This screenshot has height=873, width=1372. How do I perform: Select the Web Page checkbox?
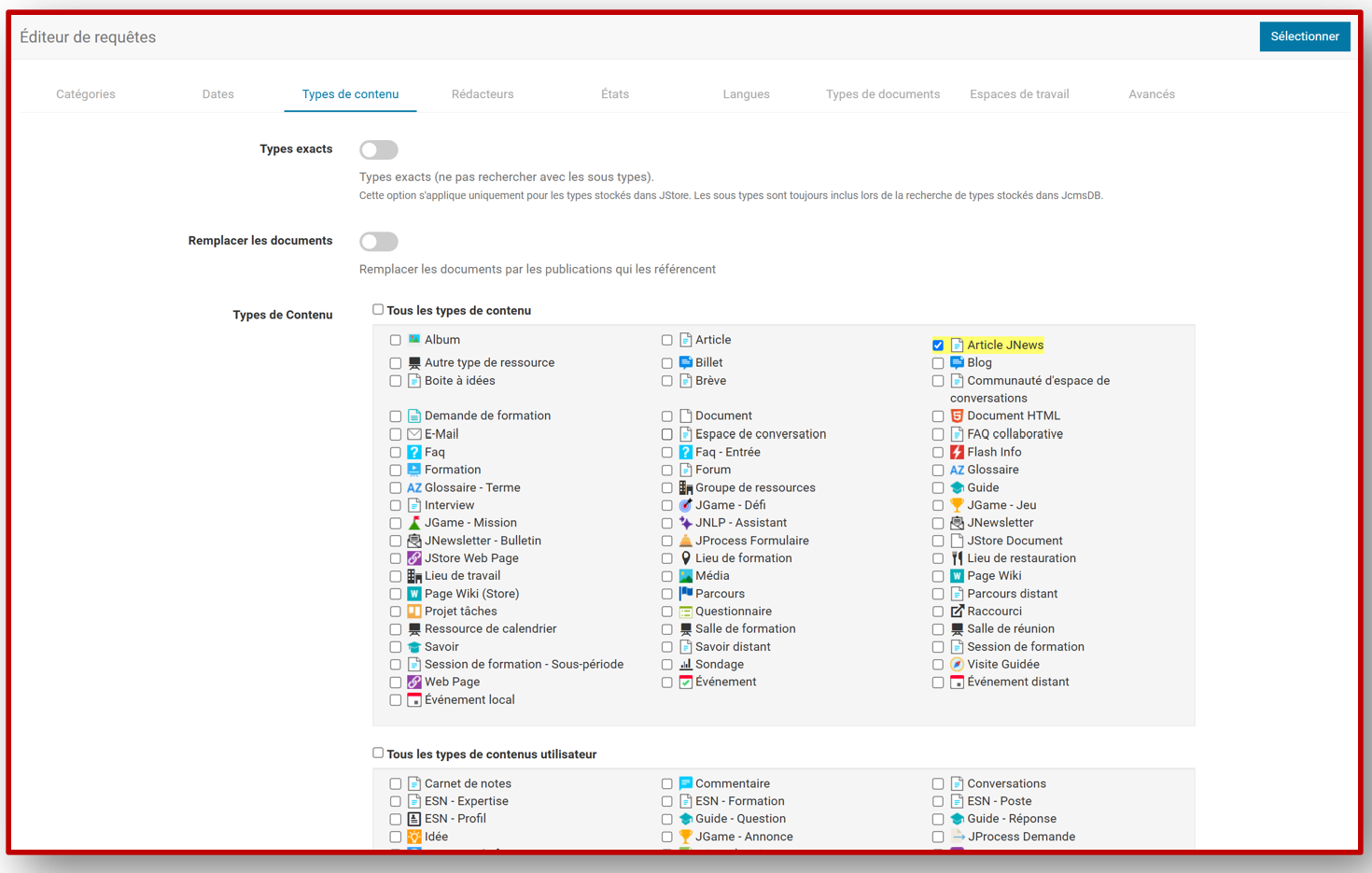pos(396,683)
